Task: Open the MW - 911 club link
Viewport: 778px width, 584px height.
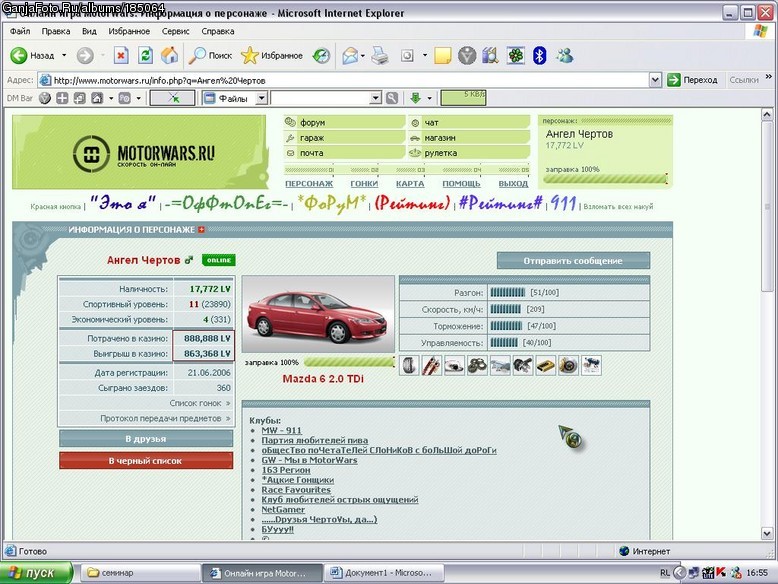Action: pyautogui.click(x=281, y=430)
